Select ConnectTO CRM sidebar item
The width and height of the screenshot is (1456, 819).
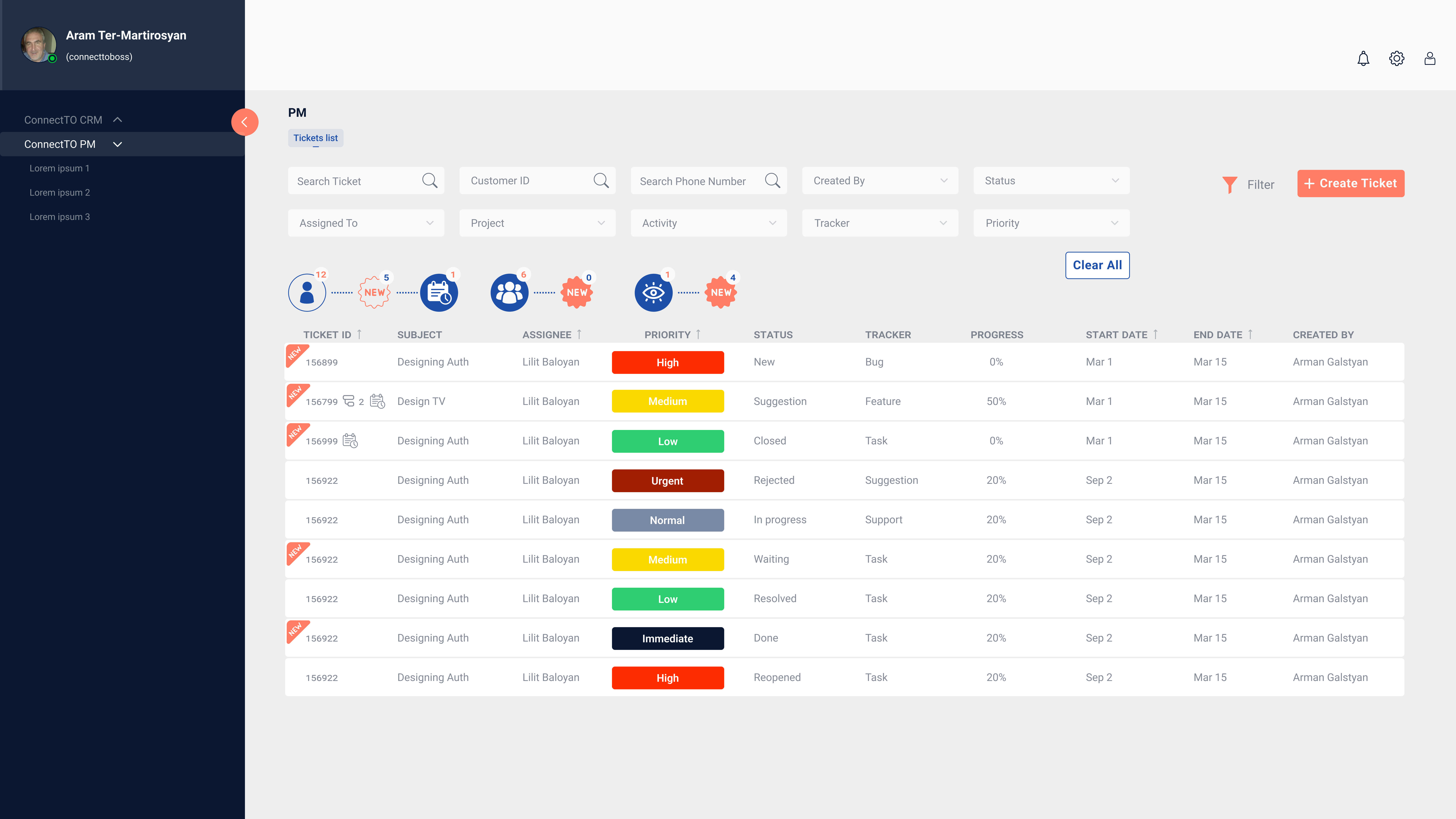63,120
